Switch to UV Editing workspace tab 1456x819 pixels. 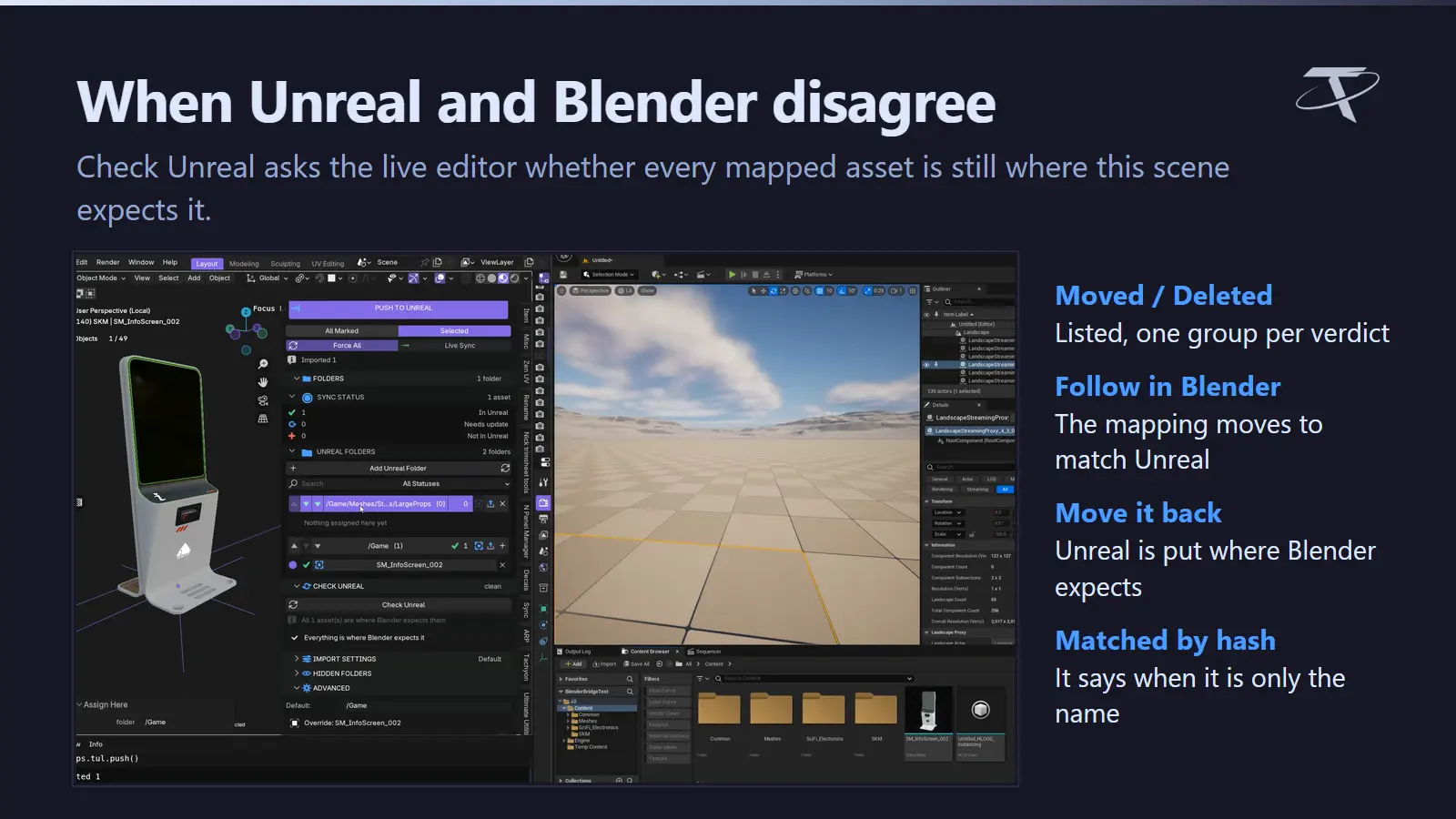click(328, 264)
